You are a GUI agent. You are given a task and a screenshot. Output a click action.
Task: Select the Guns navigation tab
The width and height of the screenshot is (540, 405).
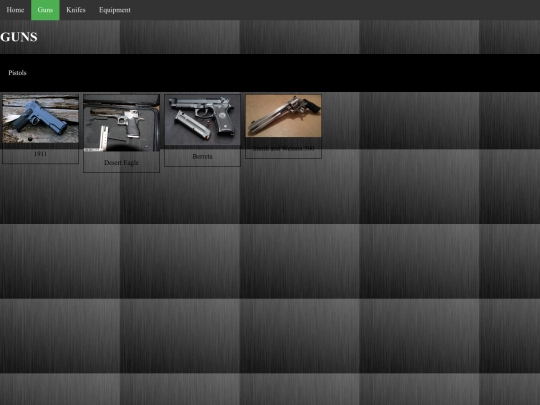coord(45,10)
